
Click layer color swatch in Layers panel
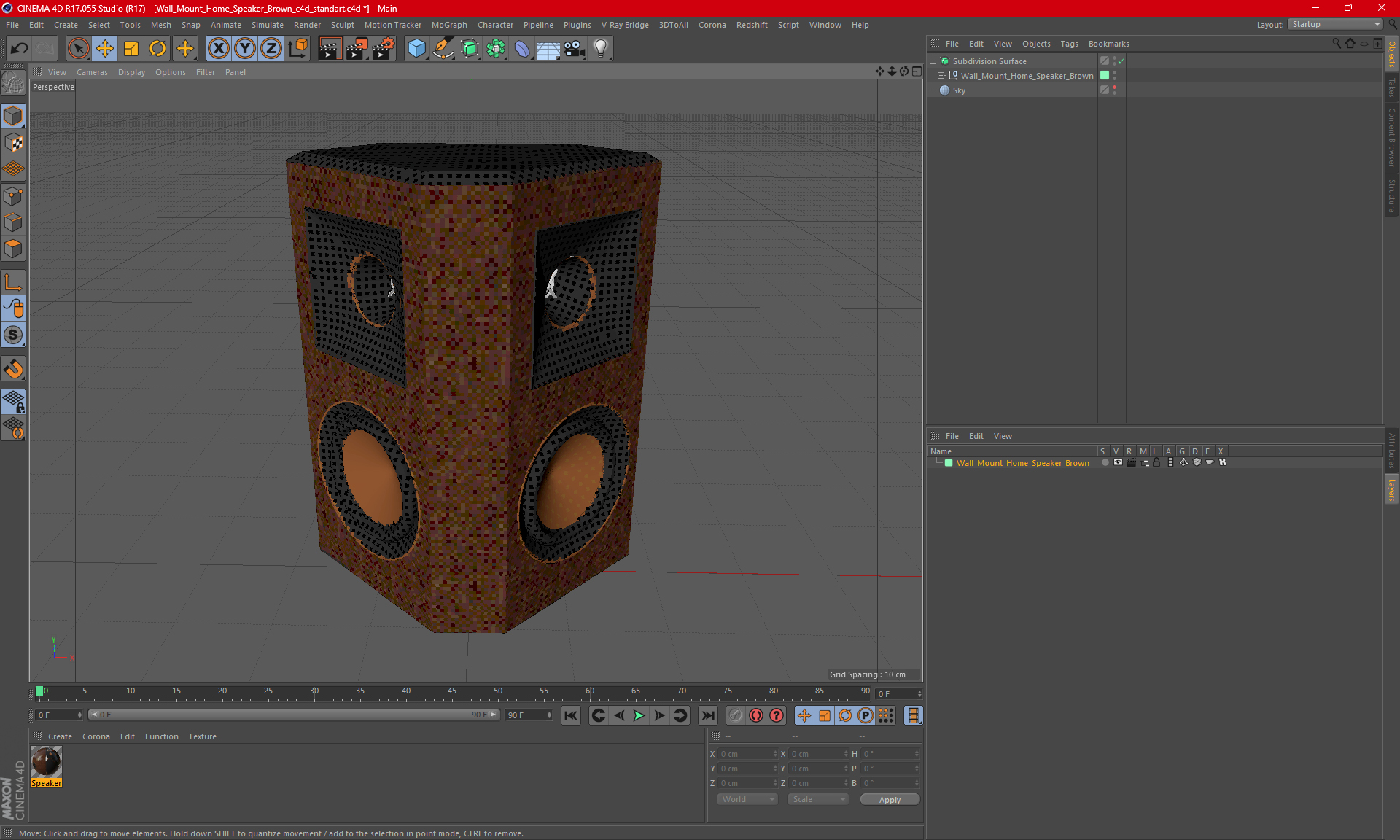(x=949, y=463)
